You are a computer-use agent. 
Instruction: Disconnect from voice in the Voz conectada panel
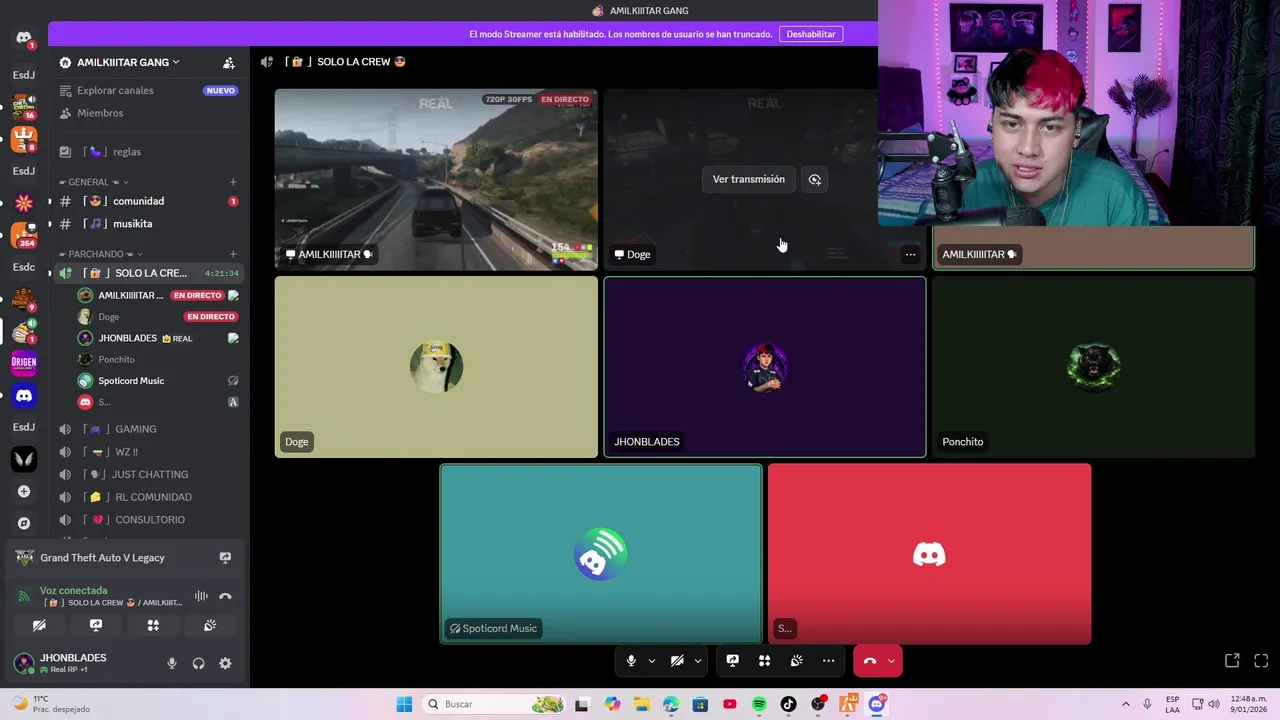225,596
